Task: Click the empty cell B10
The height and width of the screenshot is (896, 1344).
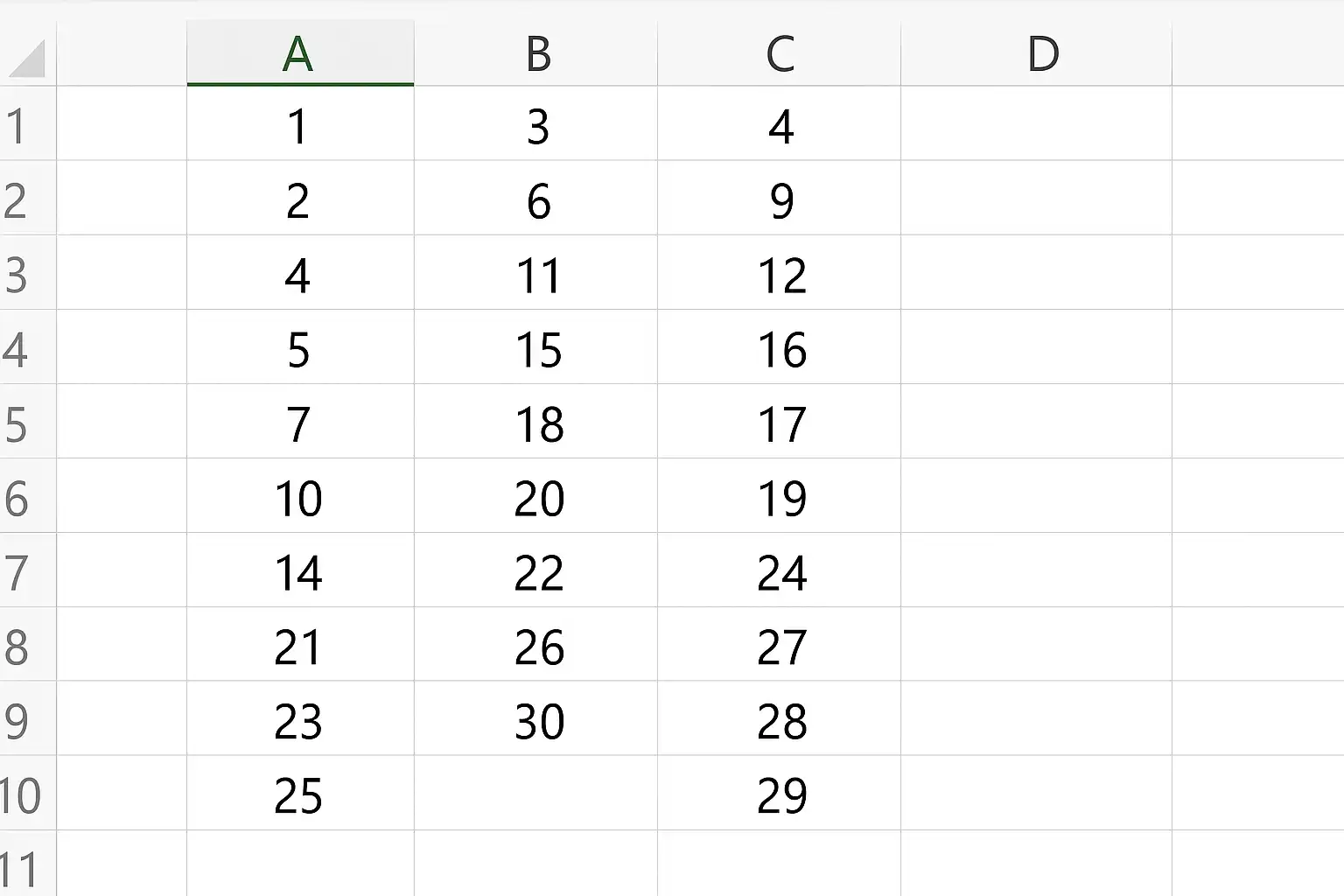Action: coord(536,796)
